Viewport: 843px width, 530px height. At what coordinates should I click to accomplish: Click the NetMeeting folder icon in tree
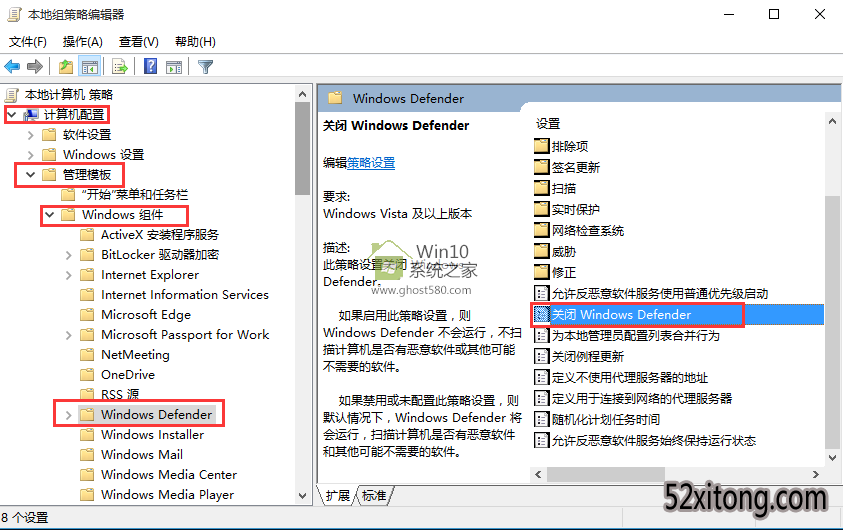coord(87,354)
